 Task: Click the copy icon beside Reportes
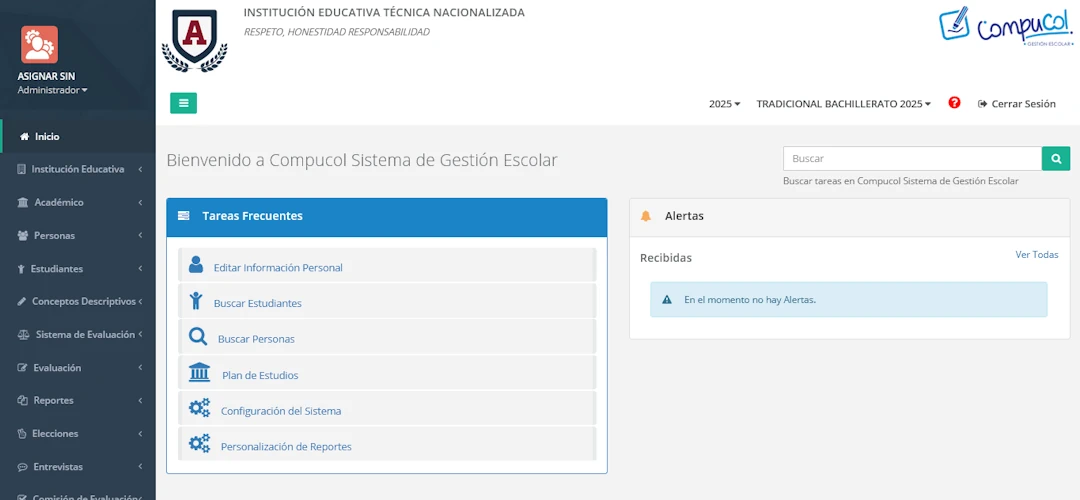point(21,400)
